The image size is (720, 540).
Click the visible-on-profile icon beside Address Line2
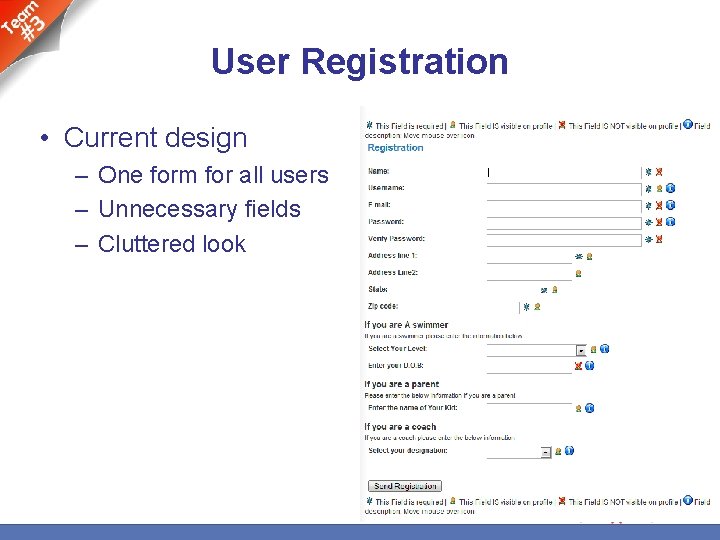579,274
